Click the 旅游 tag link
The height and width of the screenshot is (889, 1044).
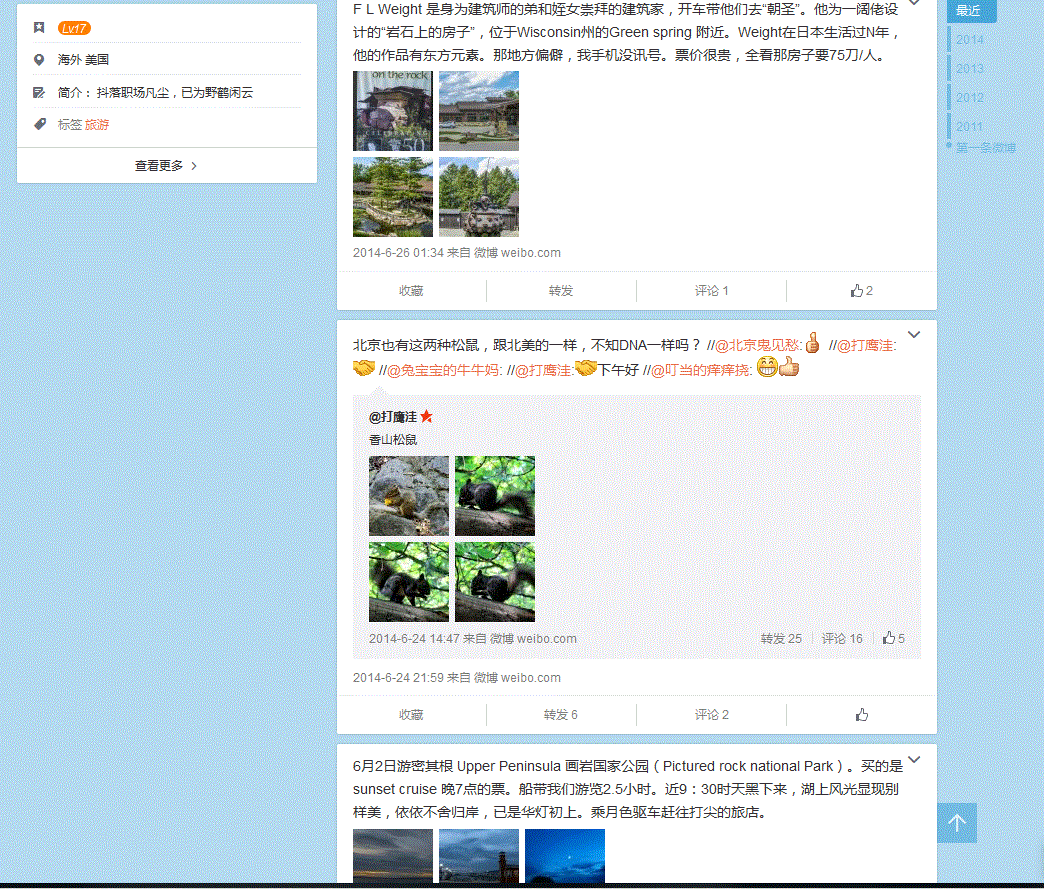(x=97, y=125)
